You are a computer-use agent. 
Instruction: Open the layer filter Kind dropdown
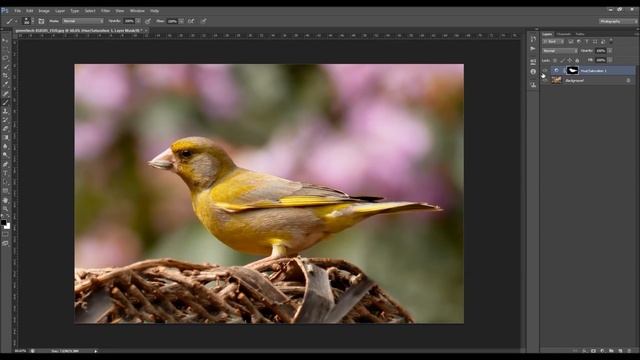click(x=553, y=41)
